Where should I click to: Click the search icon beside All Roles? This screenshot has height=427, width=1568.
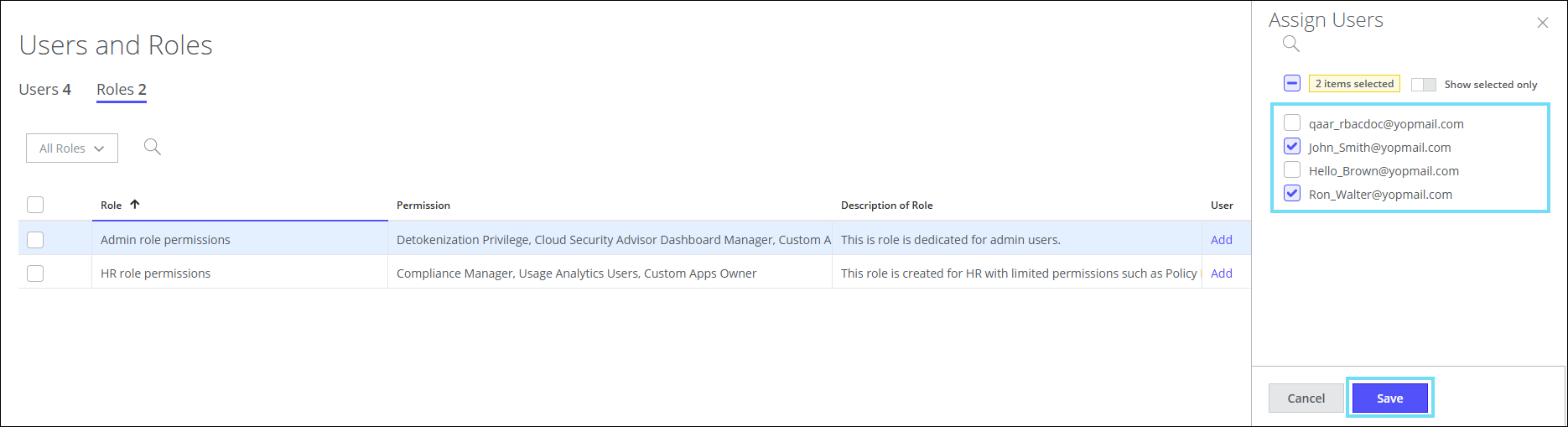coord(152,147)
